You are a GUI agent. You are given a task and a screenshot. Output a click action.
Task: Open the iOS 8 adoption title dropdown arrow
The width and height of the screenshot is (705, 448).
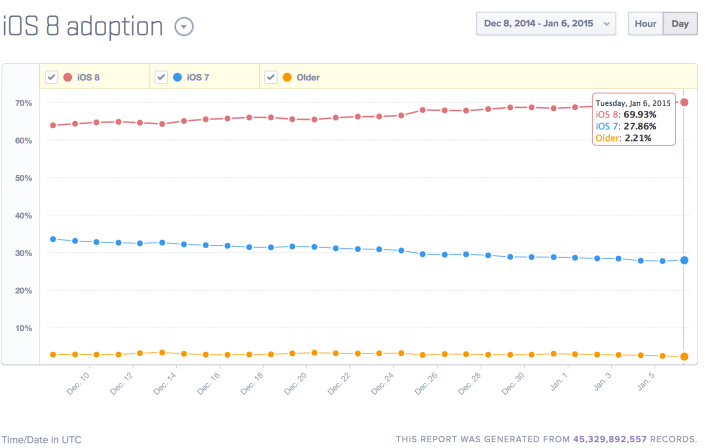(x=184, y=26)
